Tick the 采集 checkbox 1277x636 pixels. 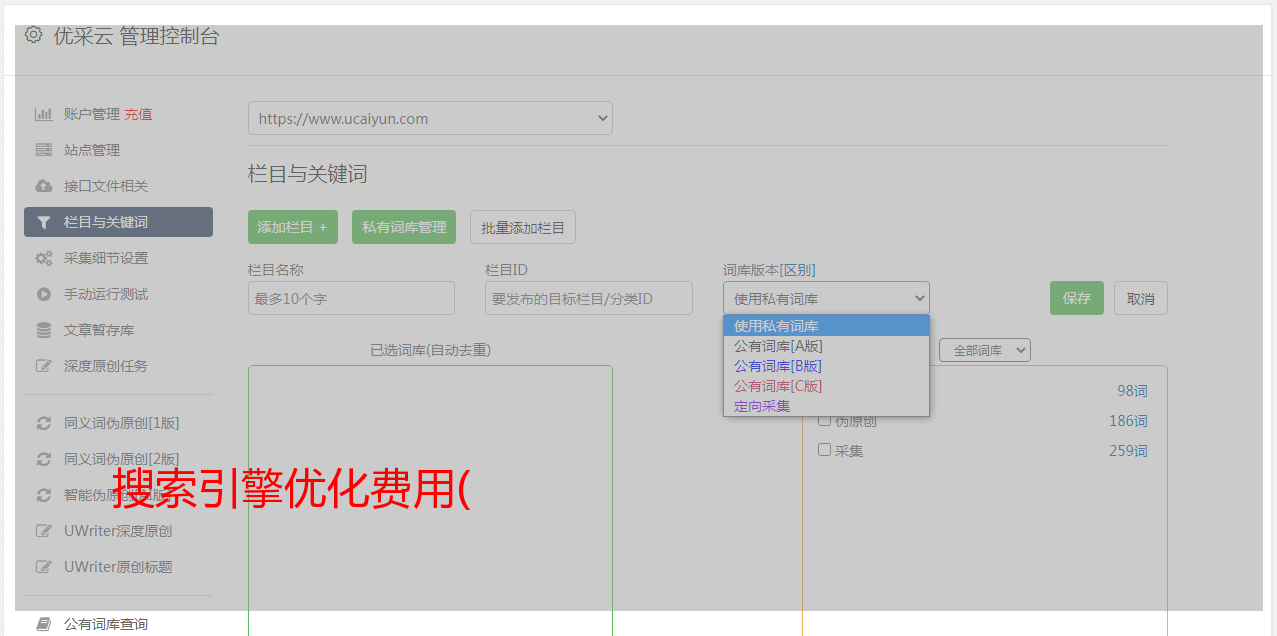coord(825,450)
